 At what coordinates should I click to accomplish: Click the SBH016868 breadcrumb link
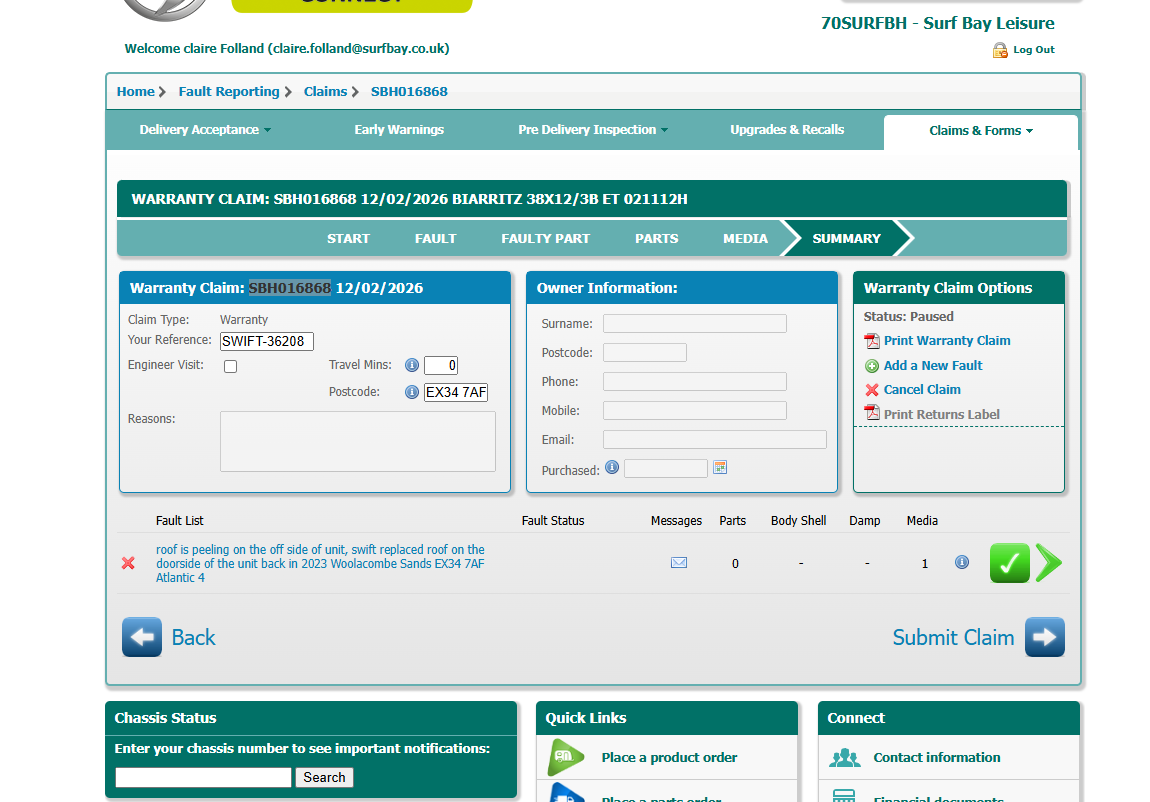[x=409, y=92]
